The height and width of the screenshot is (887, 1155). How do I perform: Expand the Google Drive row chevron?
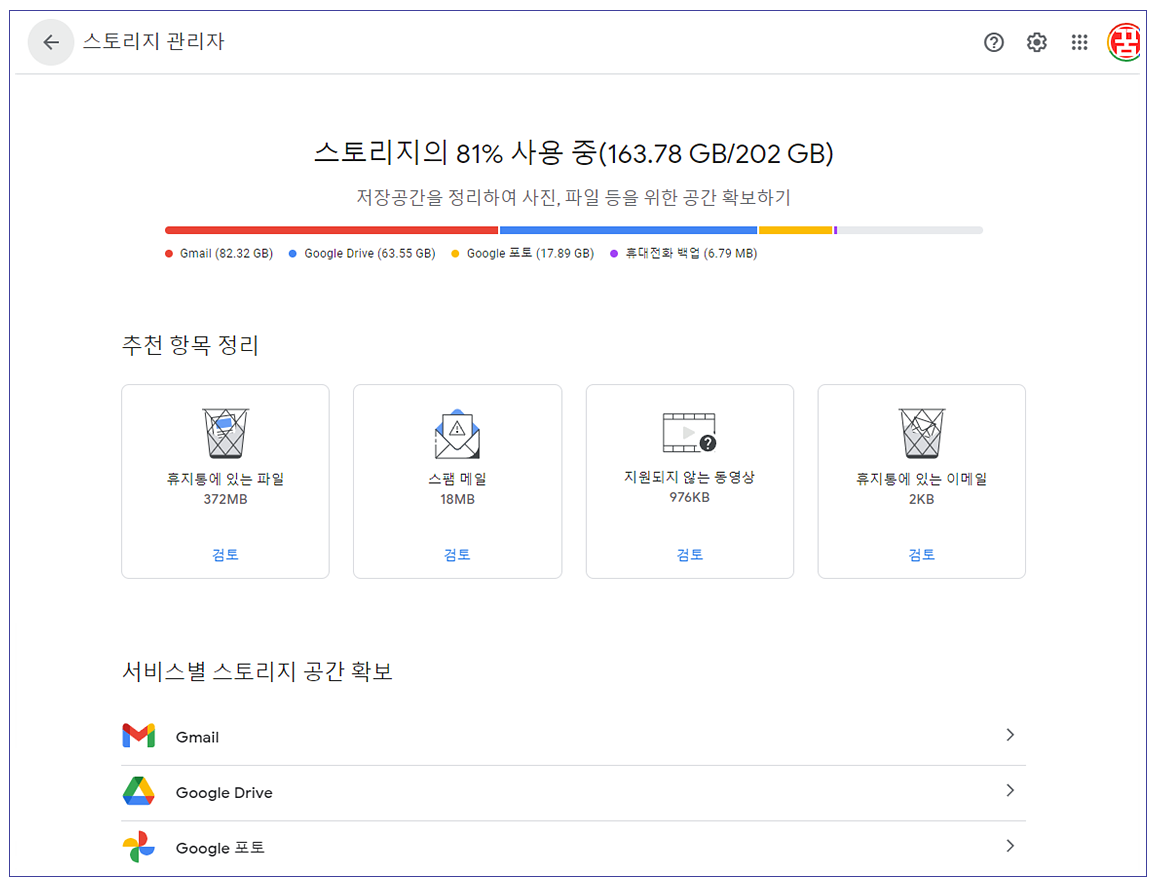[1010, 790]
